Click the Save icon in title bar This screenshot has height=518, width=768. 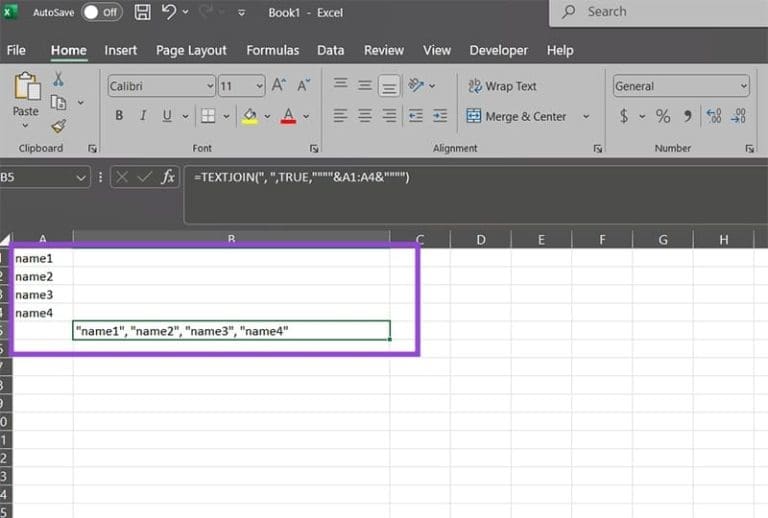click(x=142, y=13)
